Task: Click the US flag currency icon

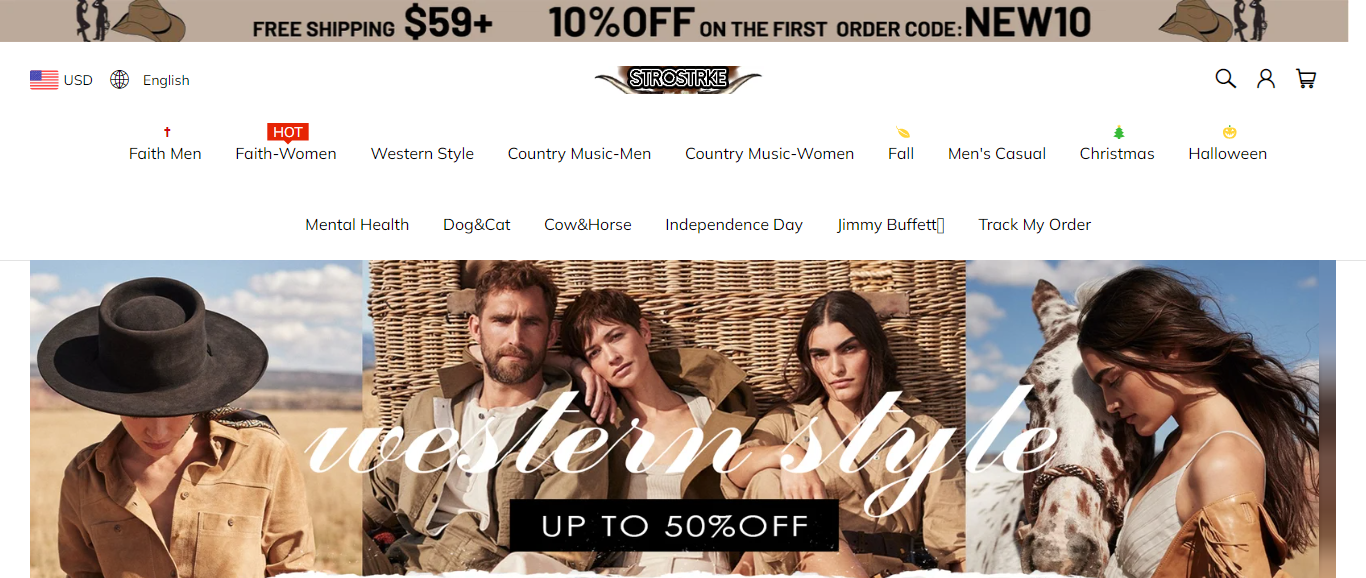Action: (44, 80)
